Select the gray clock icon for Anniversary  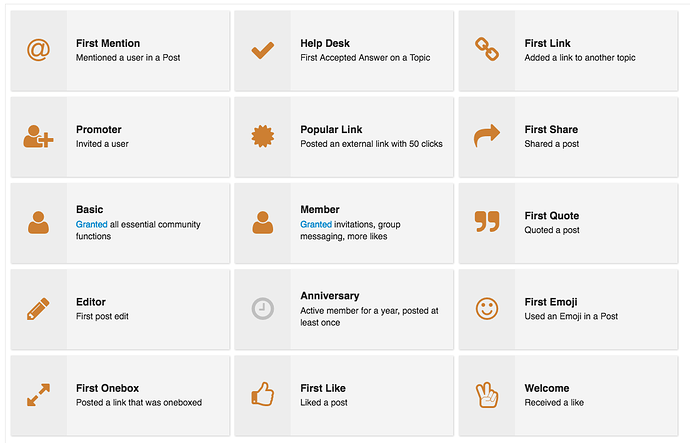pyautogui.click(x=263, y=308)
